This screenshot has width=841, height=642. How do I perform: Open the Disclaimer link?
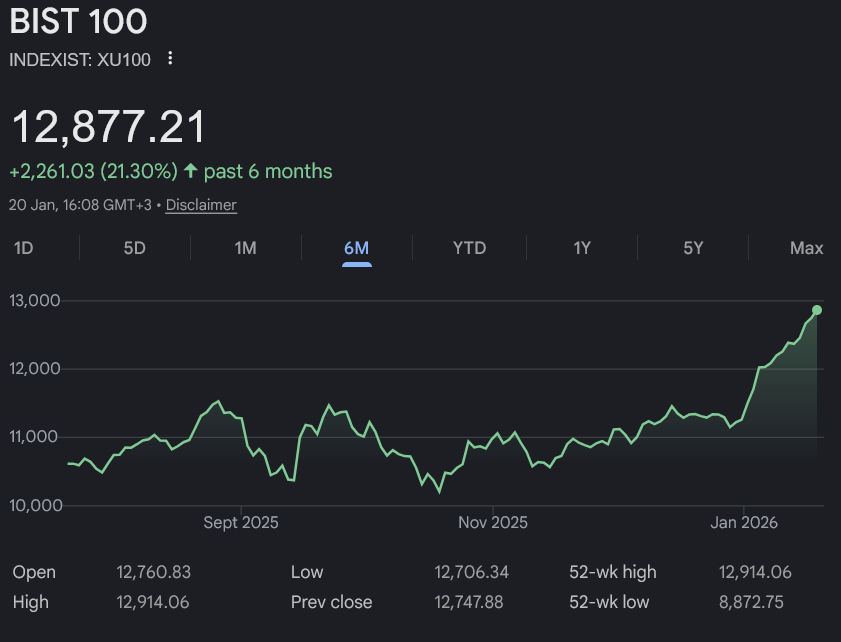coord(201,205)
